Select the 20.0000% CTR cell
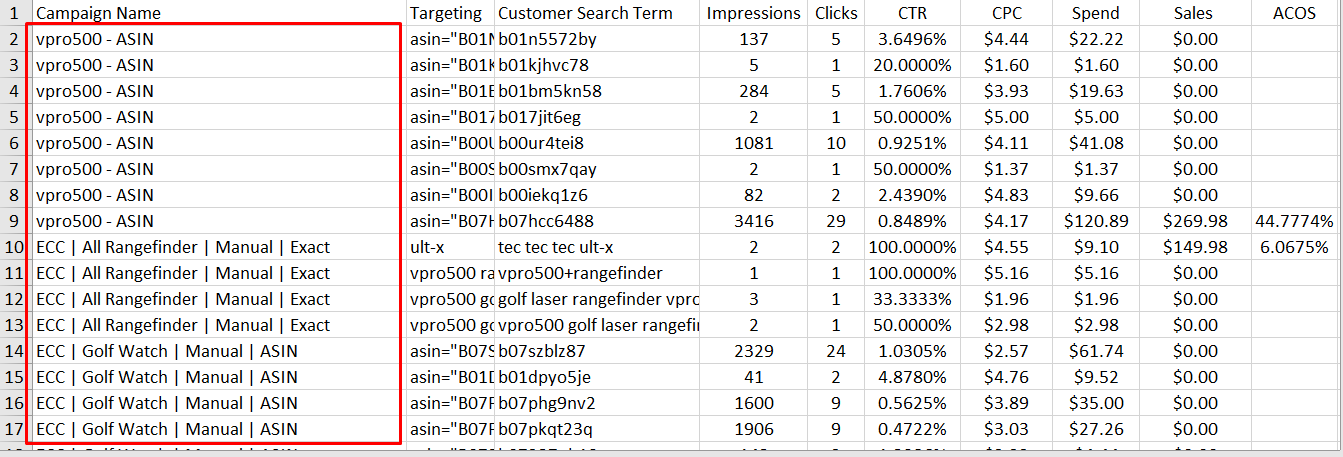 [x=914, y=65]
